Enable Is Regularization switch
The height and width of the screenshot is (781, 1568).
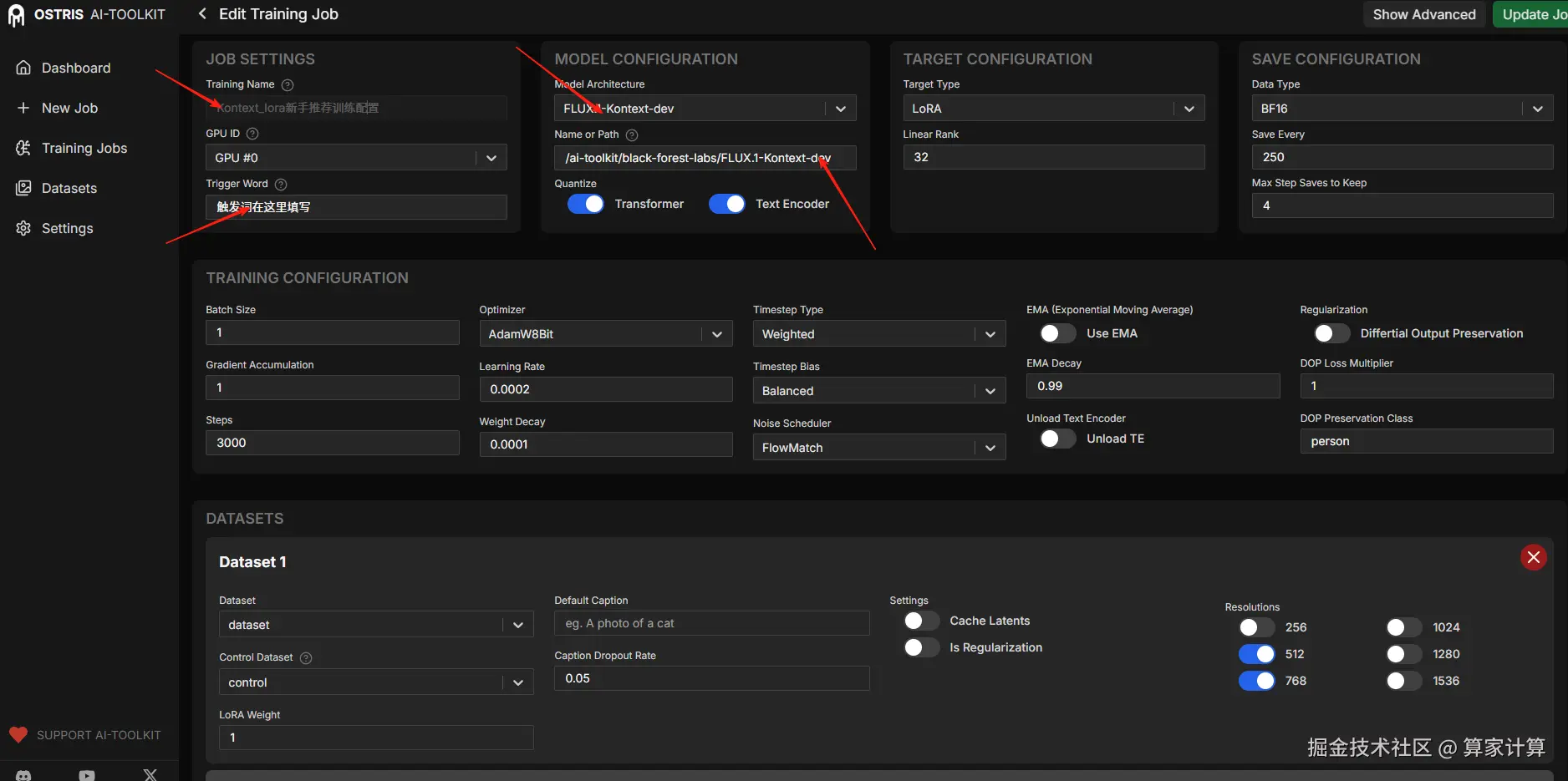[x=921, y=647]
